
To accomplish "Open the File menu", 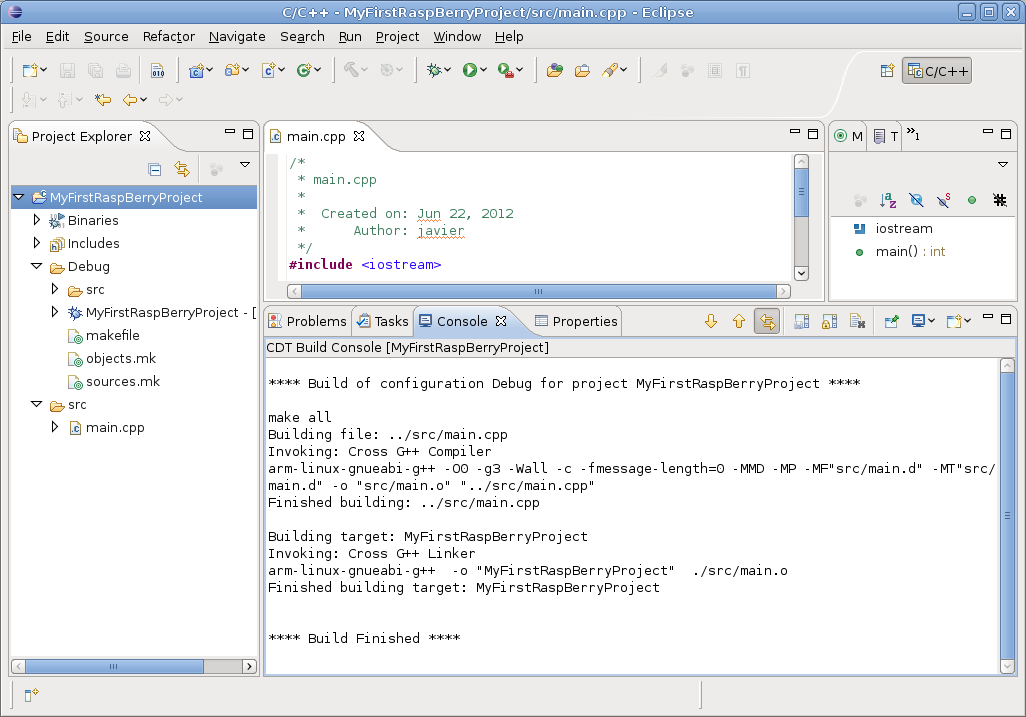I will [22, 37].
